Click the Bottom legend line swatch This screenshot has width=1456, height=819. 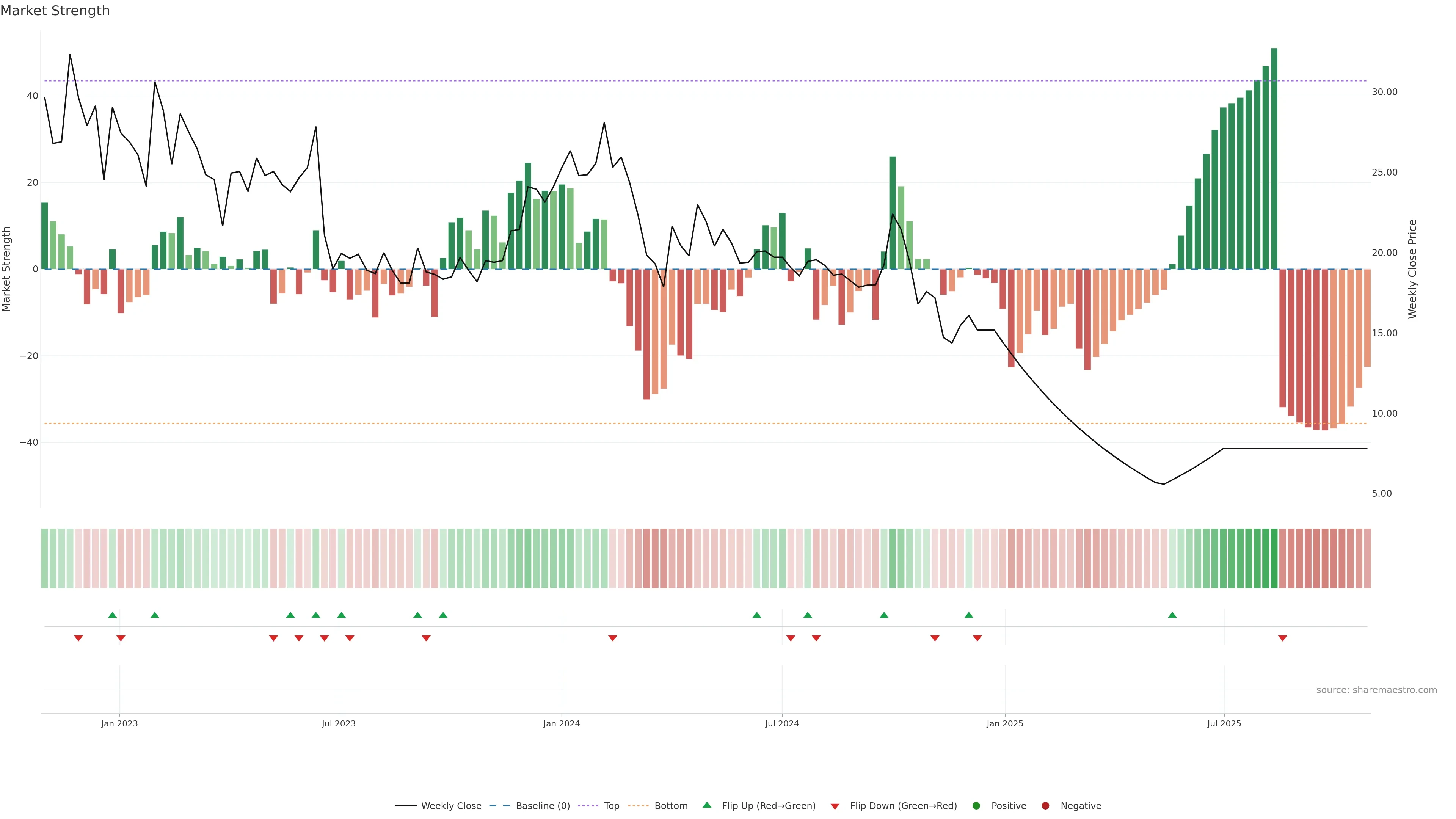click(x=638, y=805)
